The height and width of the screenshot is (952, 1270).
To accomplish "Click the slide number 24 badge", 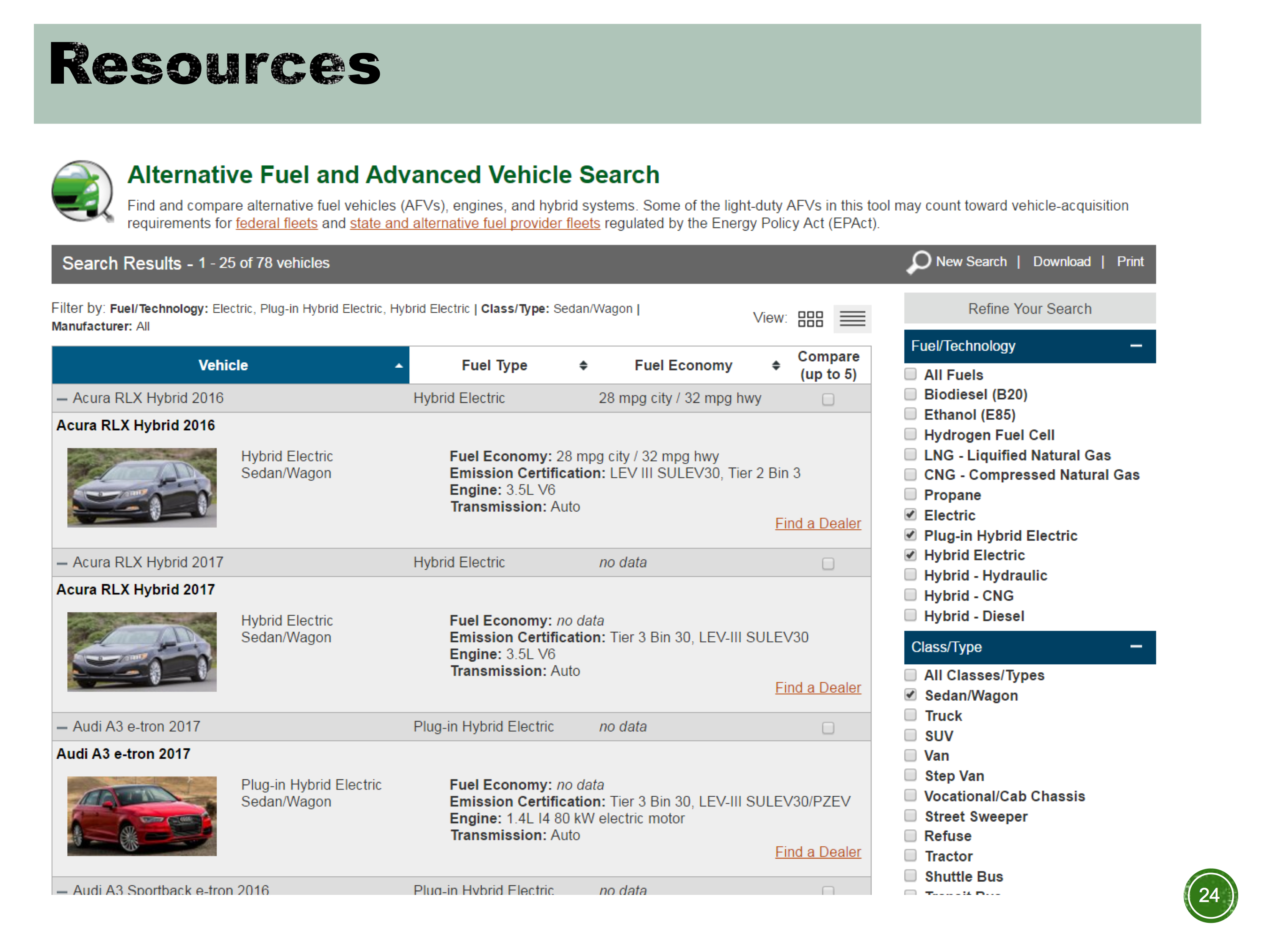I will click(x=1210, y=895).
